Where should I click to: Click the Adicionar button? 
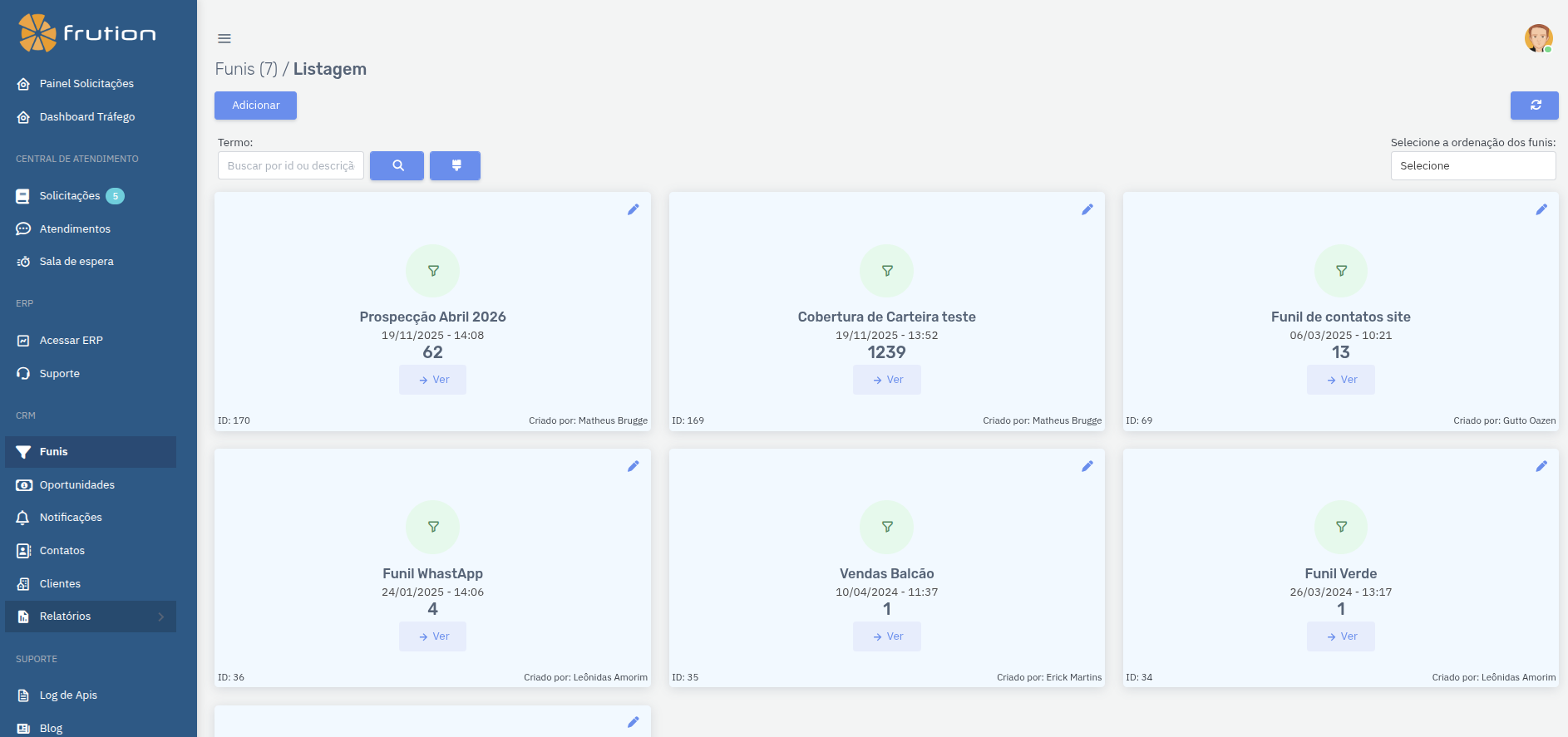point(255,106)
